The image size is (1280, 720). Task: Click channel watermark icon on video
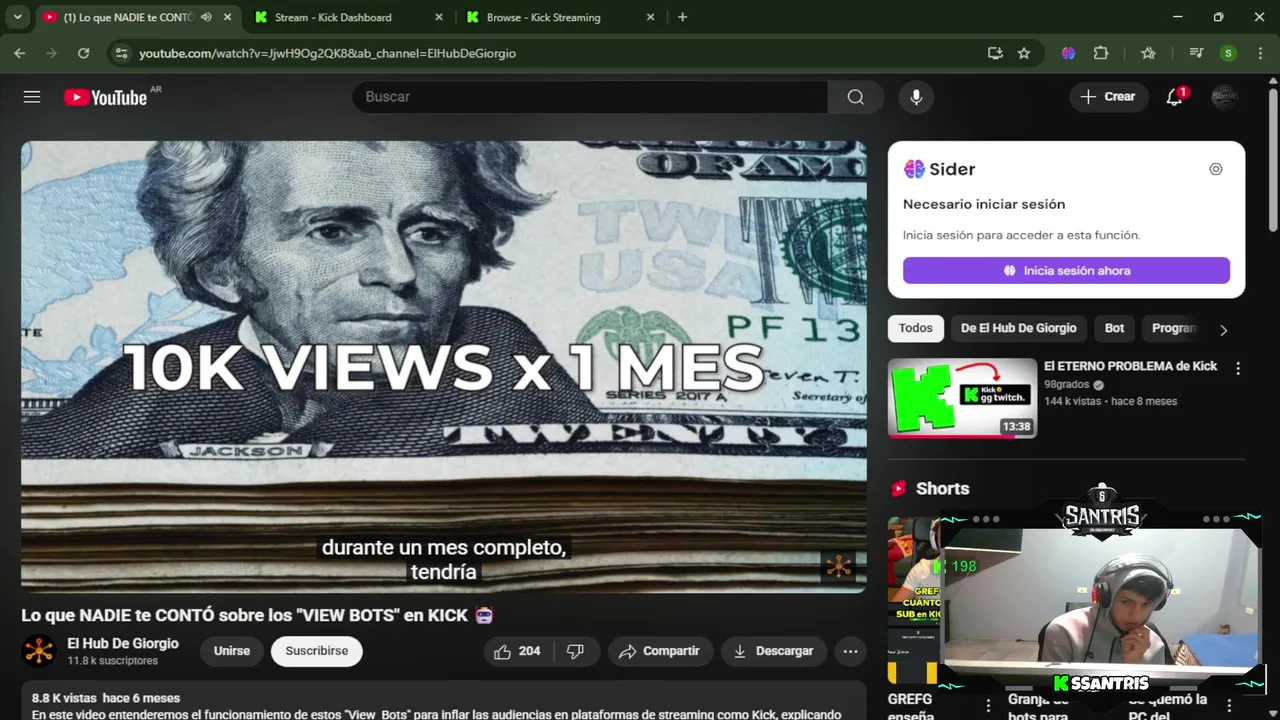point(838,567)
